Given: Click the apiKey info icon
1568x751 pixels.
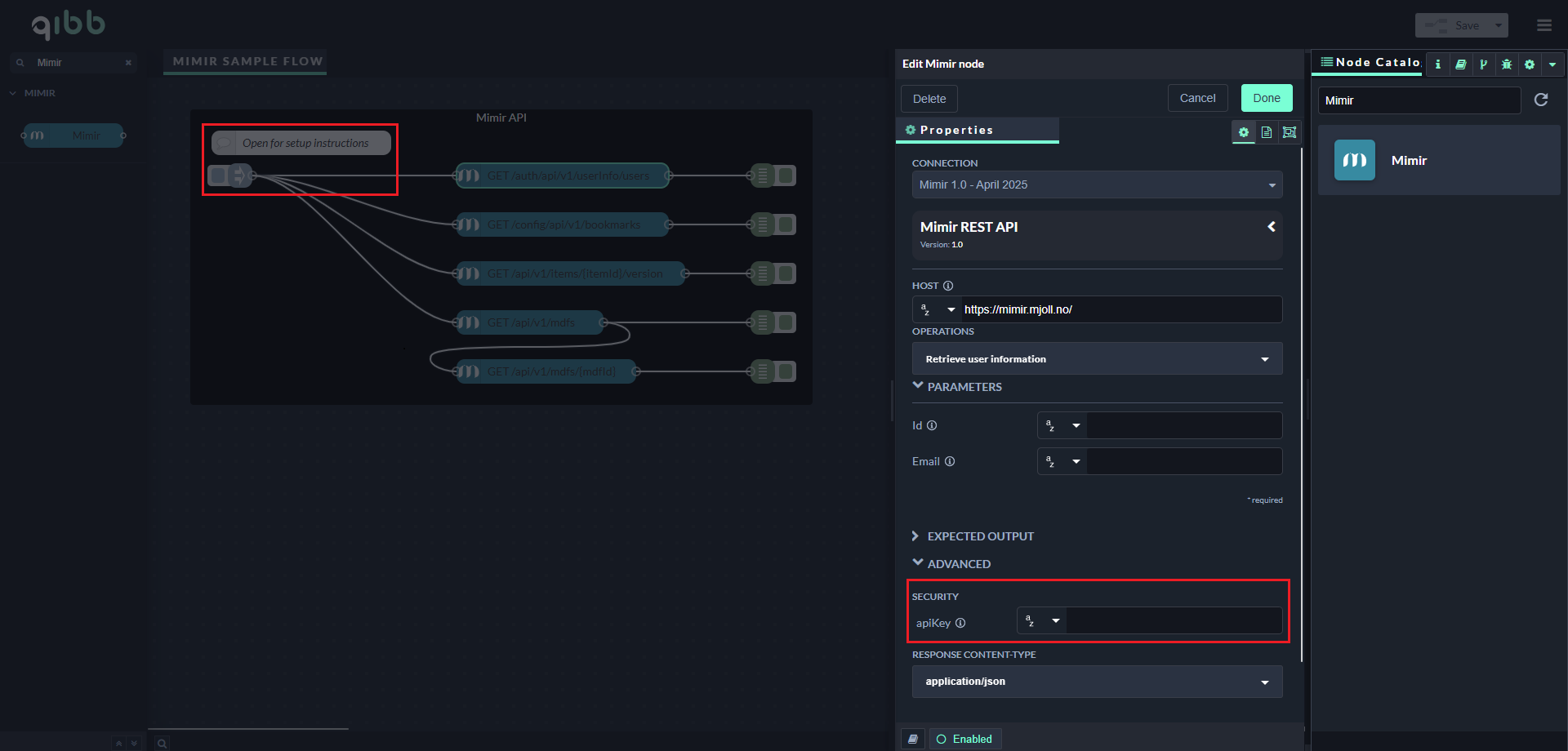Looking at the screenshot, I should coord(960,623).
